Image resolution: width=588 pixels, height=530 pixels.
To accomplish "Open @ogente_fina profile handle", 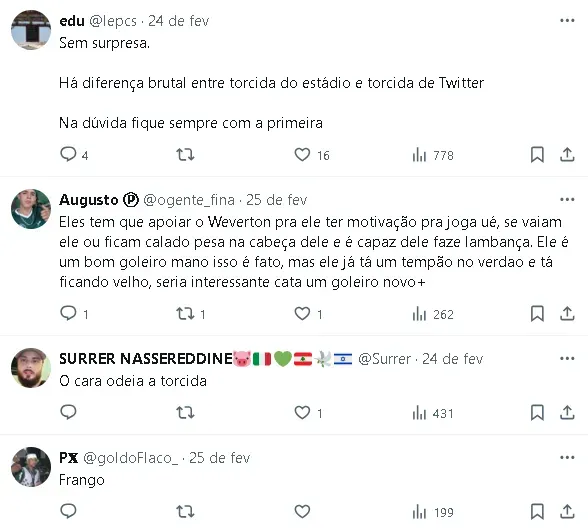I will 189,200.
